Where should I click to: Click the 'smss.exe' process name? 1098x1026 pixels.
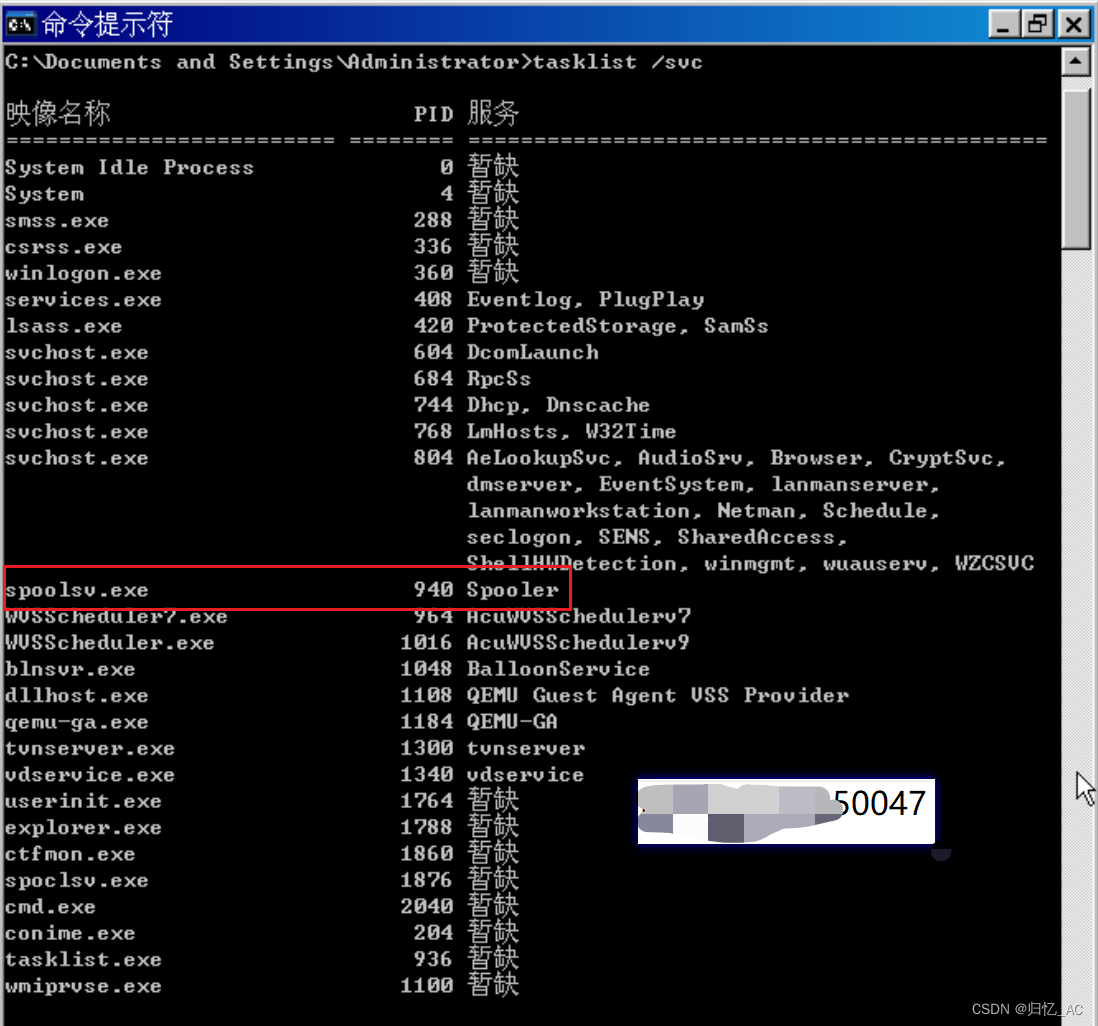click(57, 221)
